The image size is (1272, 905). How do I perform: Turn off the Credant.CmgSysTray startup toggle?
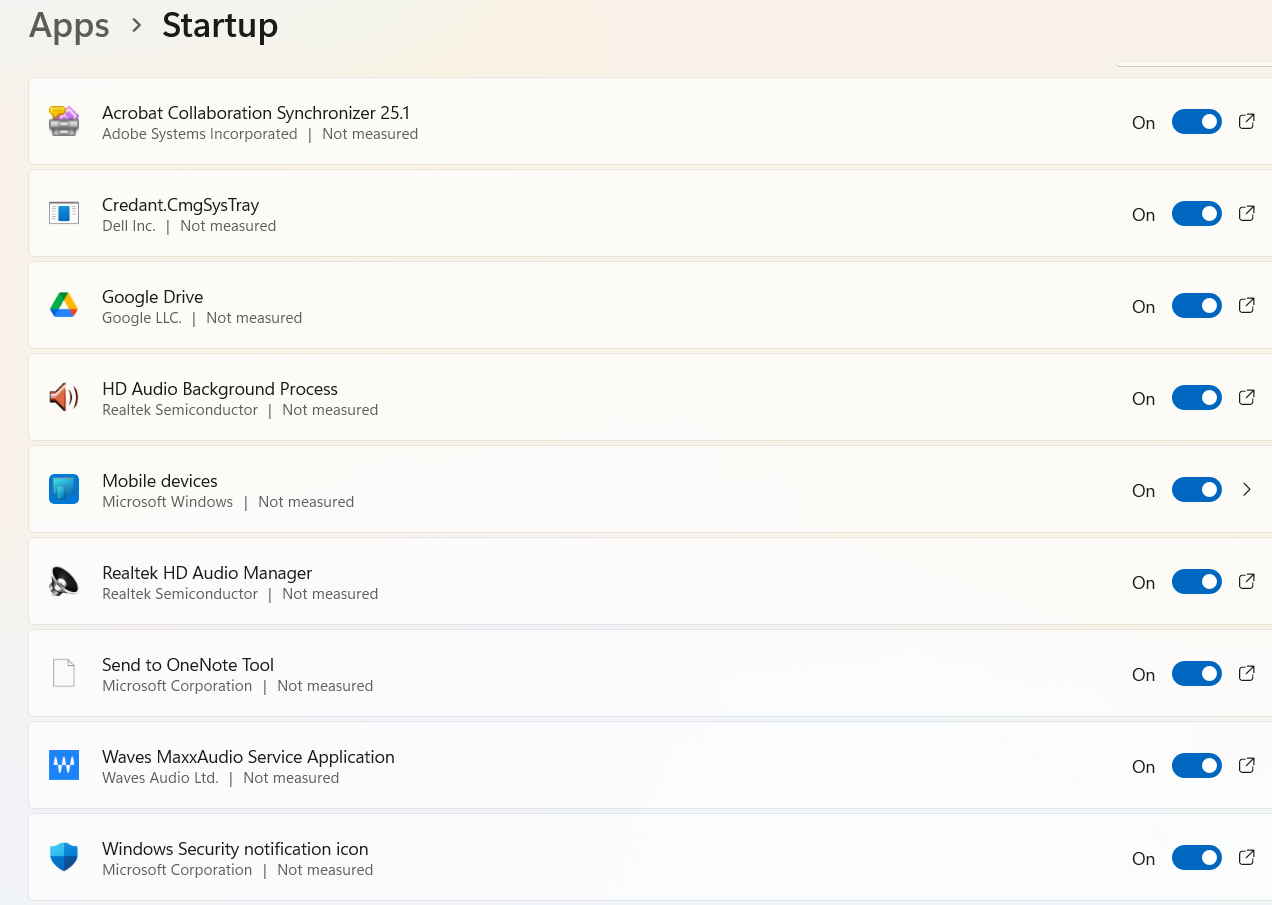pyautogui.click(x=1197, y=214)
